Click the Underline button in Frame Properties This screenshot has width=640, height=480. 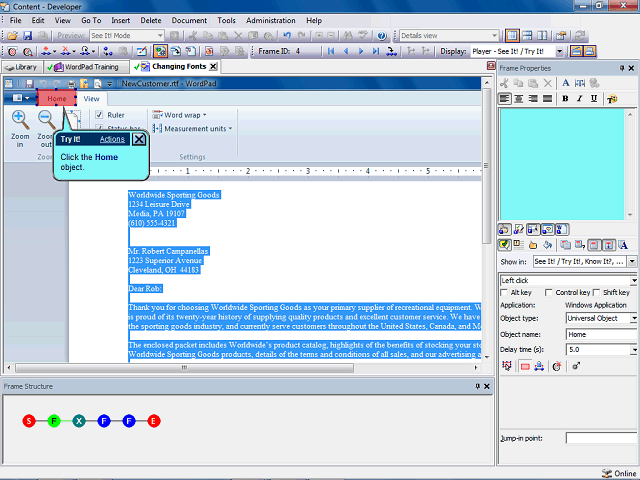point(594,99)
